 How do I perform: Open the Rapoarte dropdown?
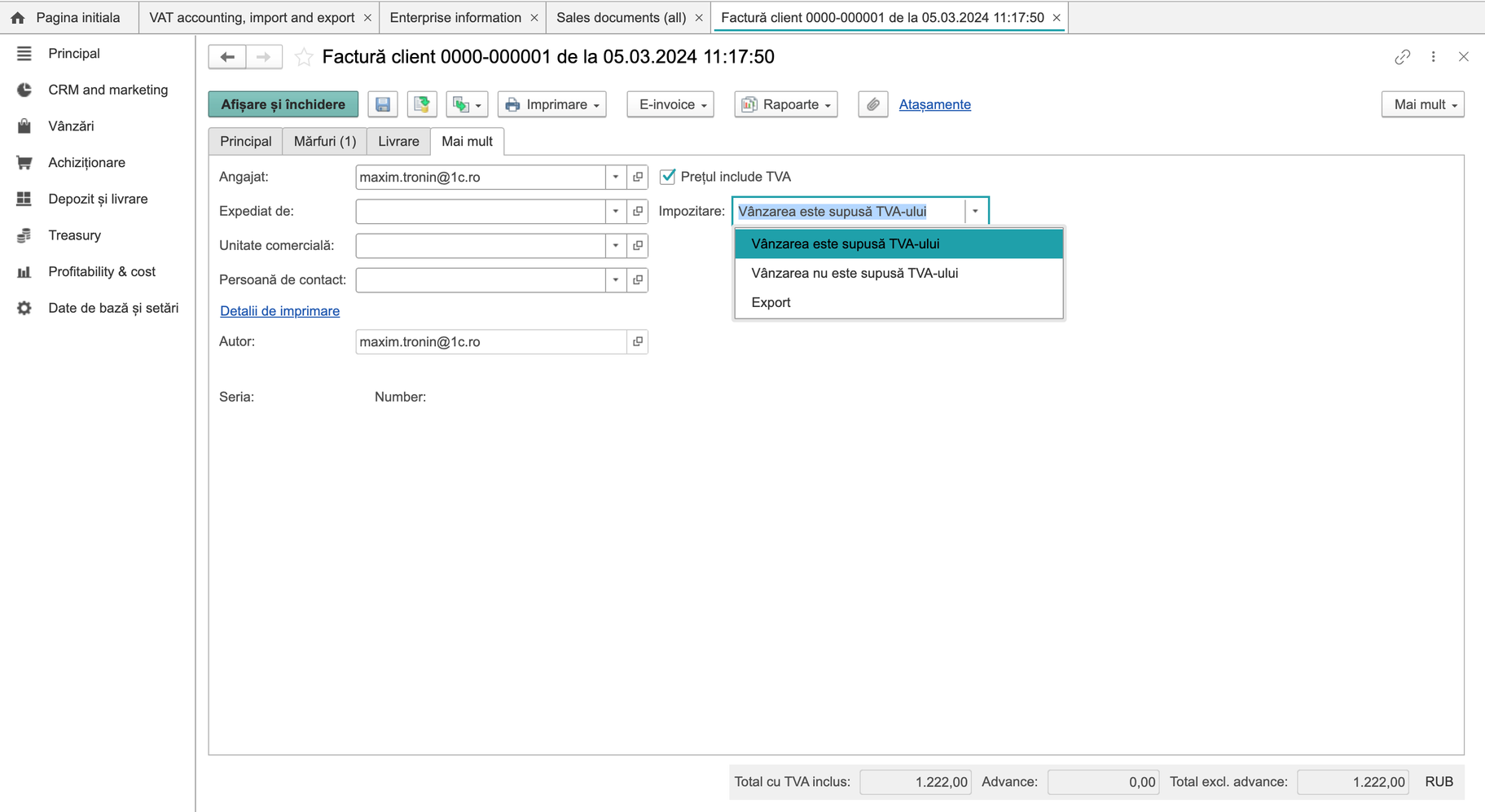click(x=786, y=104)
